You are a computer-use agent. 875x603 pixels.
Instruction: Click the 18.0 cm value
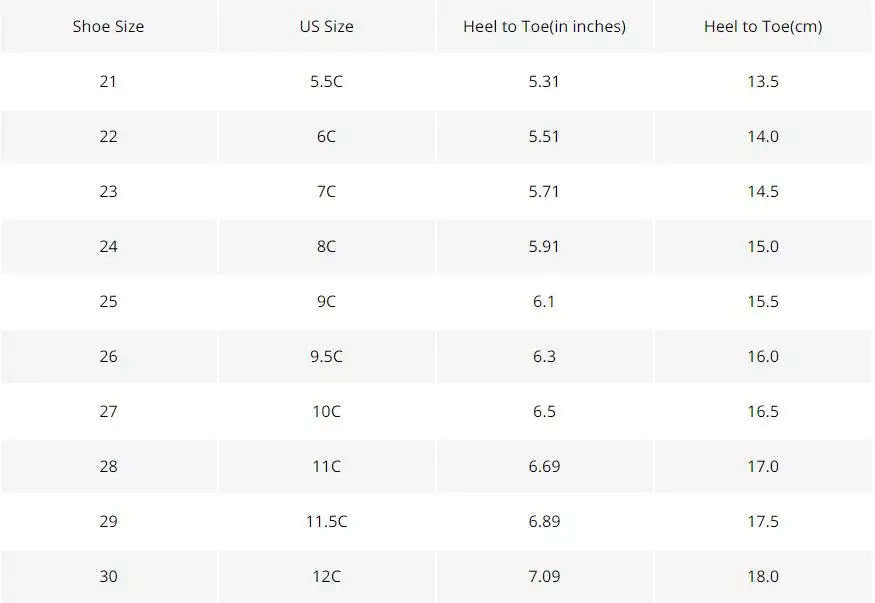[763, 576]
